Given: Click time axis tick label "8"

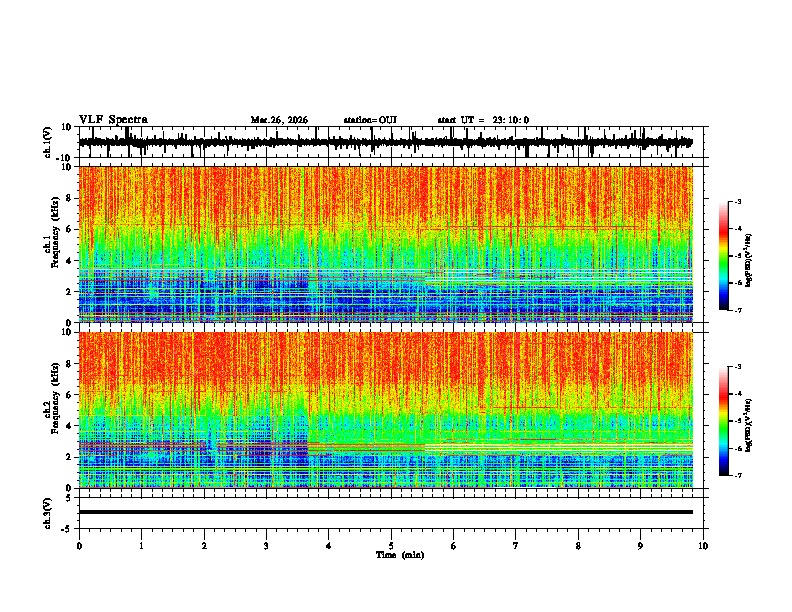Looking at the screenshot, I should [578, 546].
